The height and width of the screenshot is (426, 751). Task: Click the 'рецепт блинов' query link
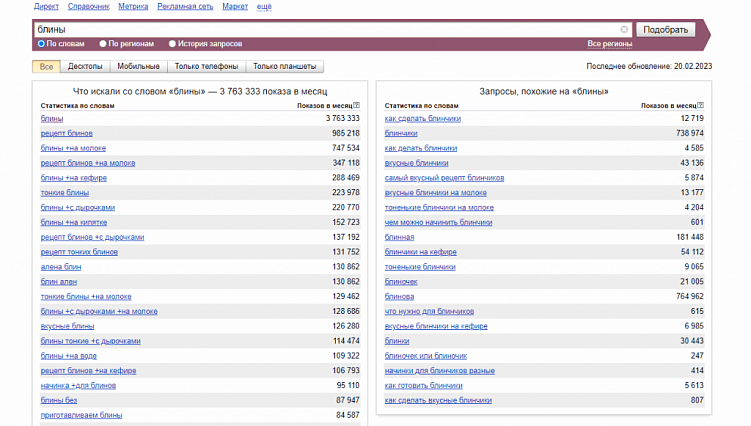coord(67,133)
